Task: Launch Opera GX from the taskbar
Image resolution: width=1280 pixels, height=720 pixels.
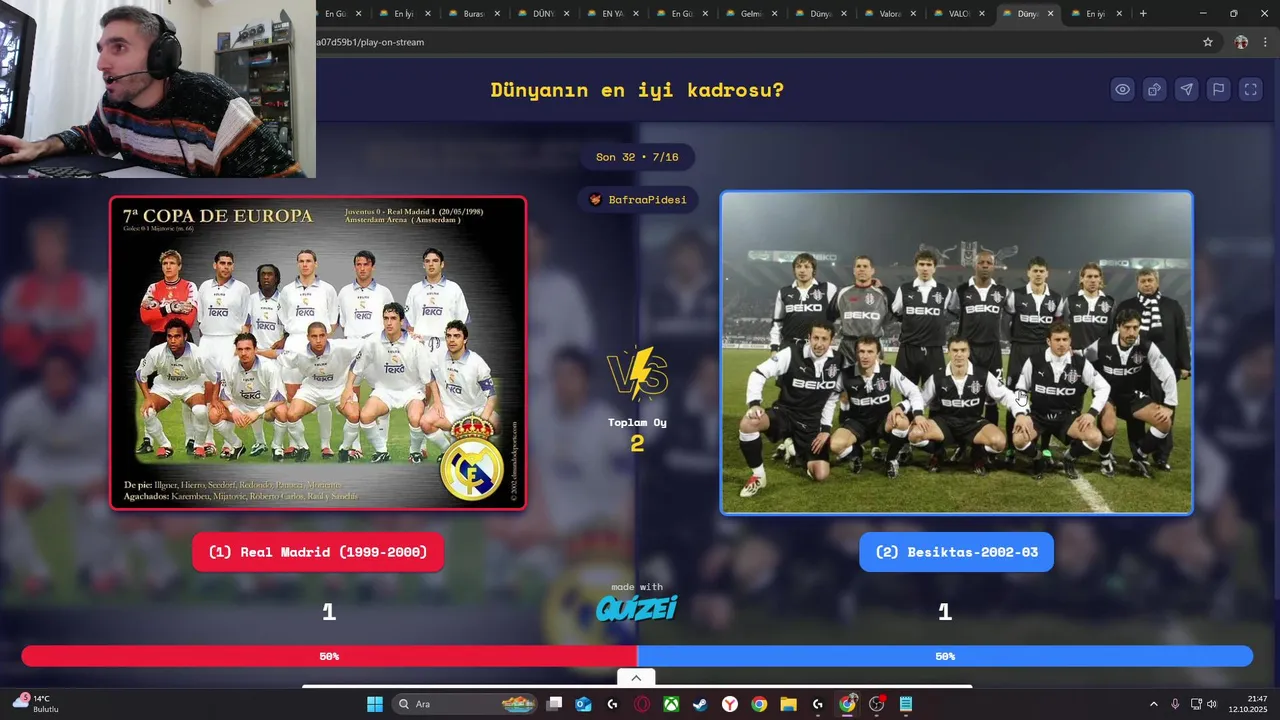Action: (x=642, y=704)
